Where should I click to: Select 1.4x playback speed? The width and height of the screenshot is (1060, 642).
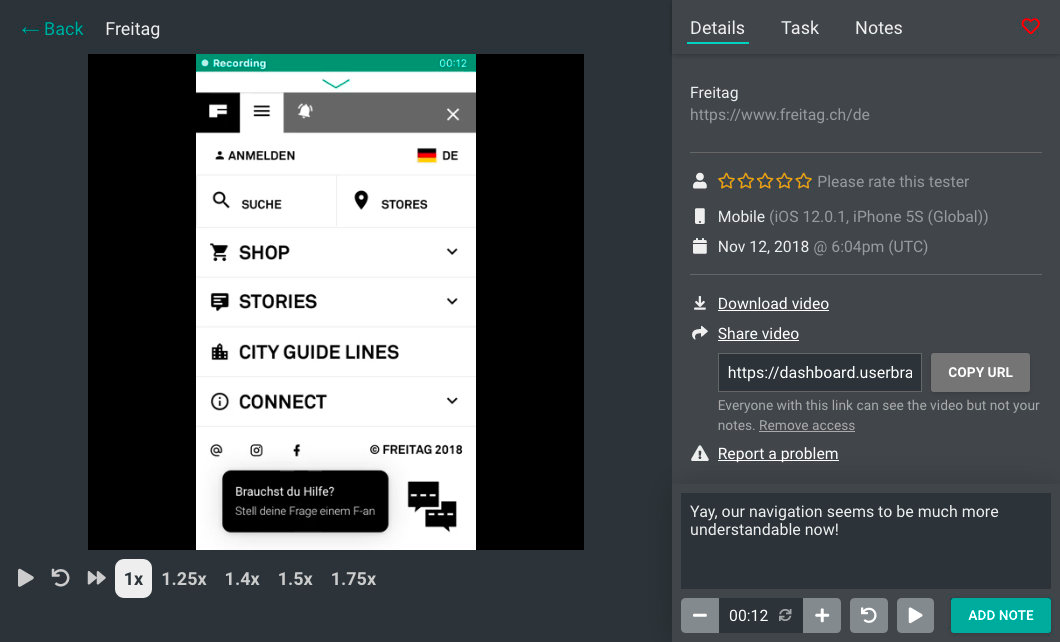242,579
